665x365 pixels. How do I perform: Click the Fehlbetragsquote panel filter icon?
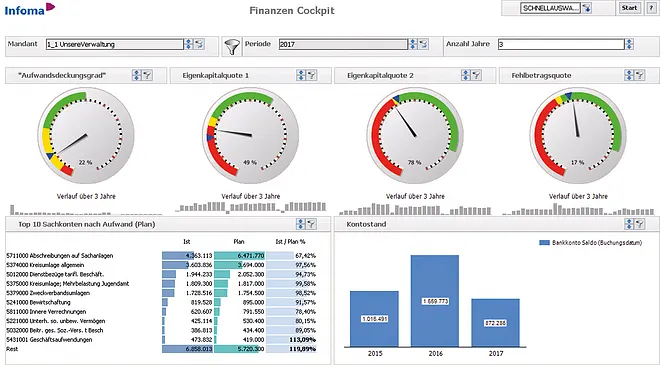(640, 75)
